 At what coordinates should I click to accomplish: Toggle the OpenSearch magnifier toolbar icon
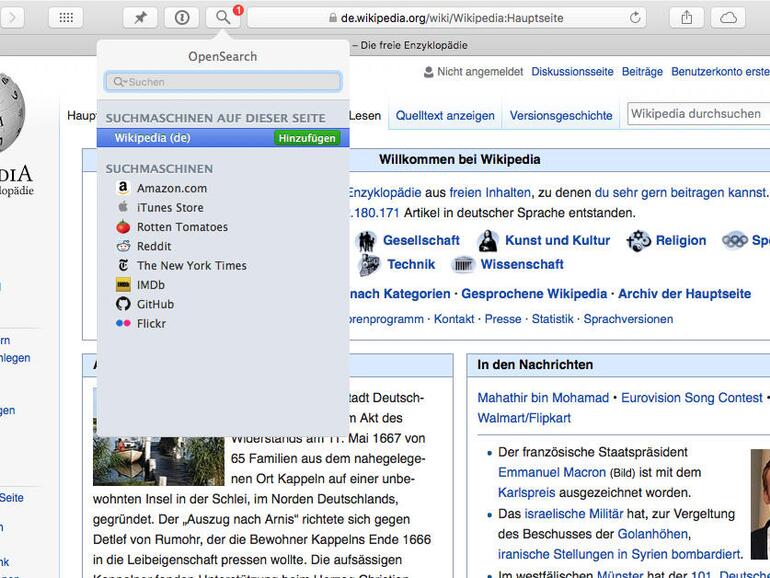coord(223,18)
